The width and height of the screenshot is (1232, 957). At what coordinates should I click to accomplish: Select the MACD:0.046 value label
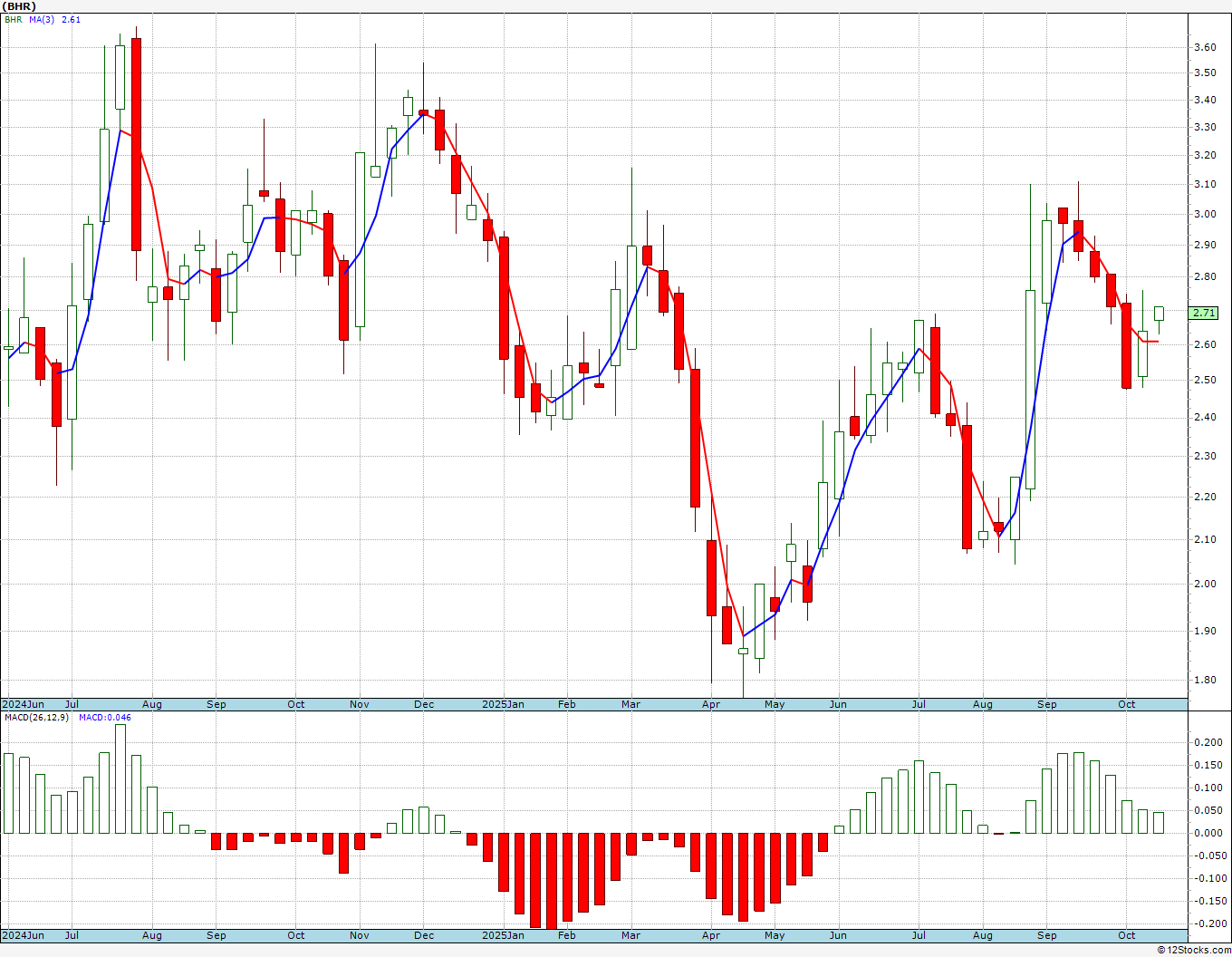tap(104, 718)
